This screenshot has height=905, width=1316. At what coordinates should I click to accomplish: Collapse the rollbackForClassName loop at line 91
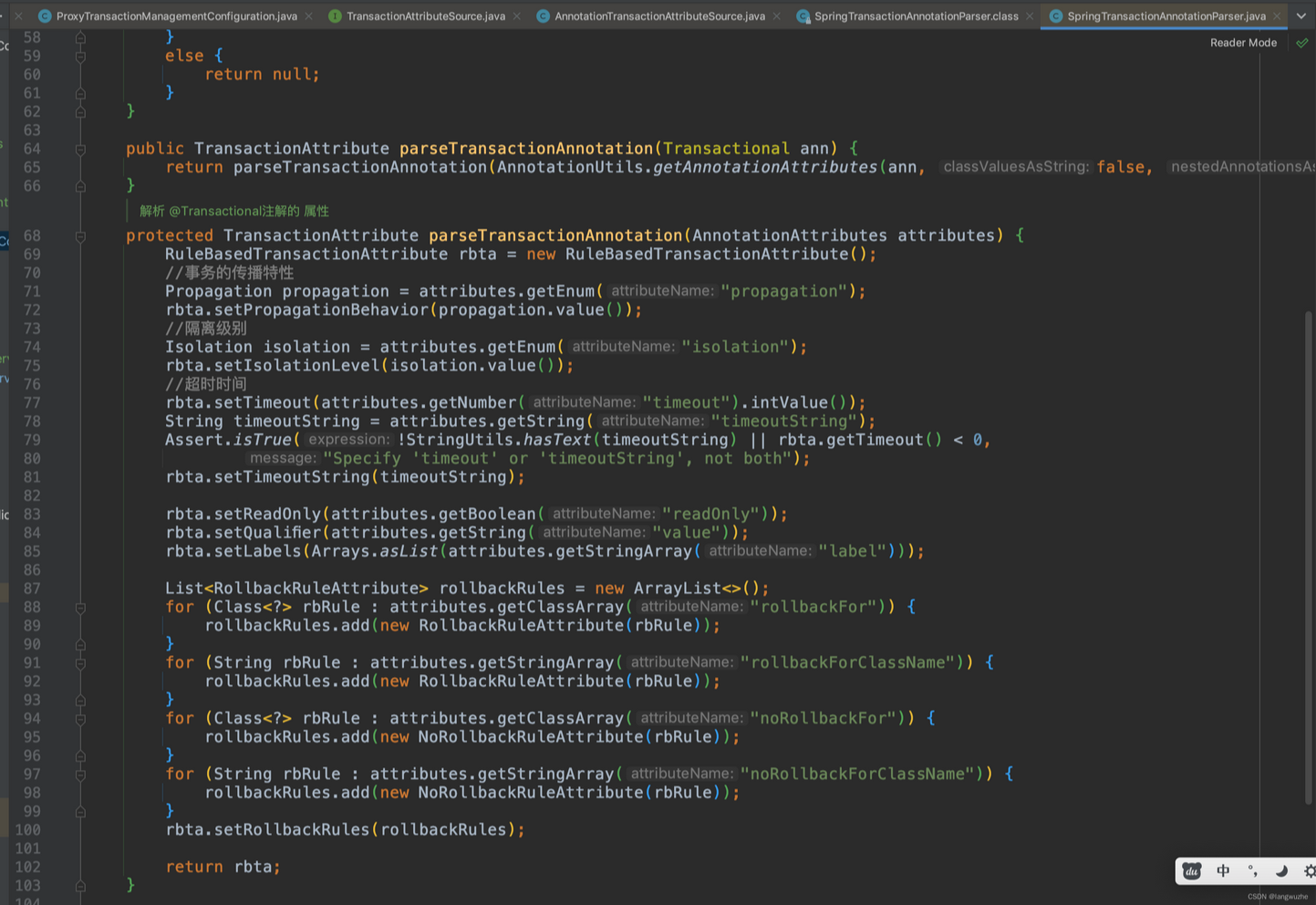click(80, 663)
